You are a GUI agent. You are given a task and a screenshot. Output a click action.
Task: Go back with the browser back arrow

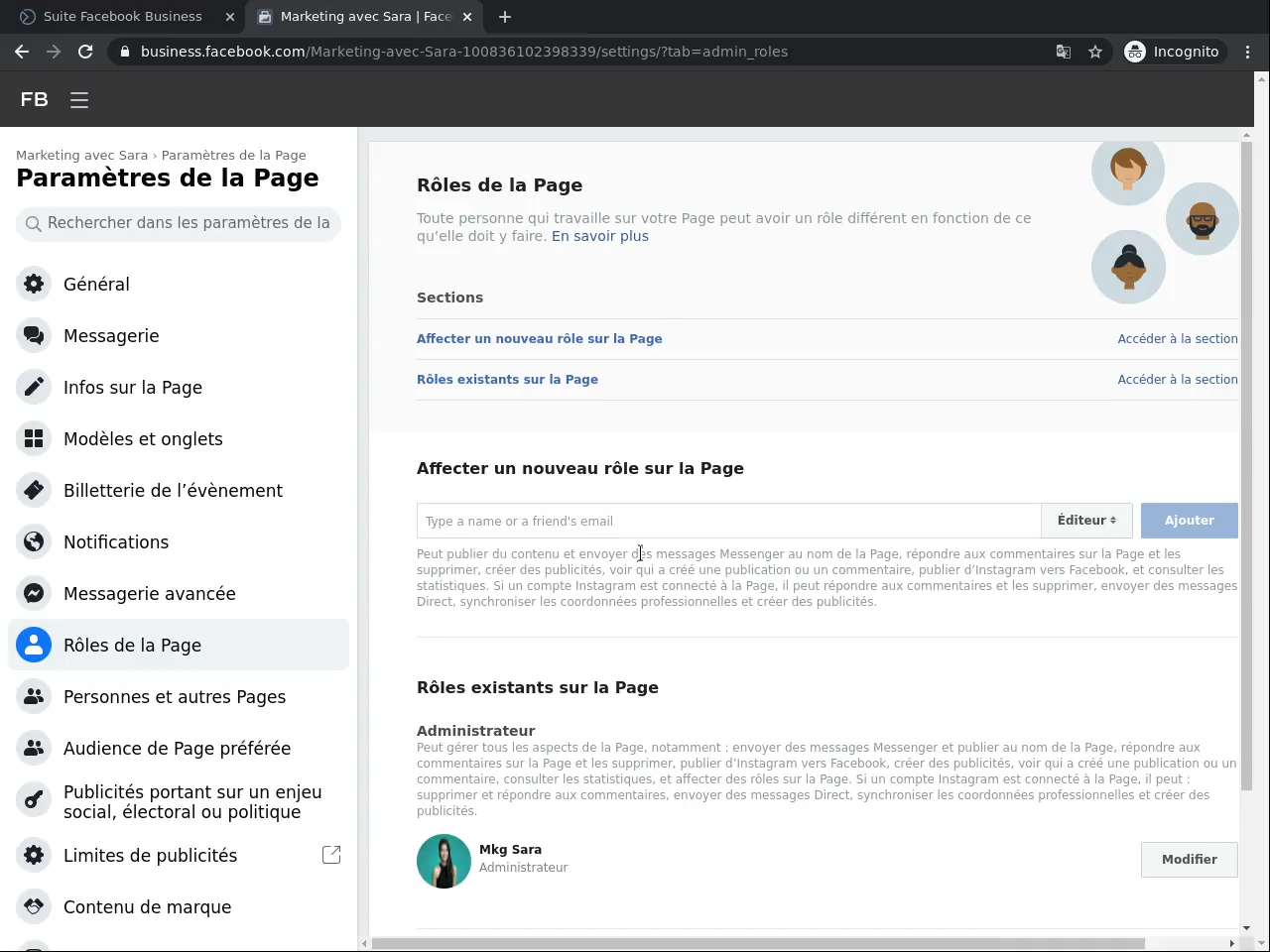[22, 52]
